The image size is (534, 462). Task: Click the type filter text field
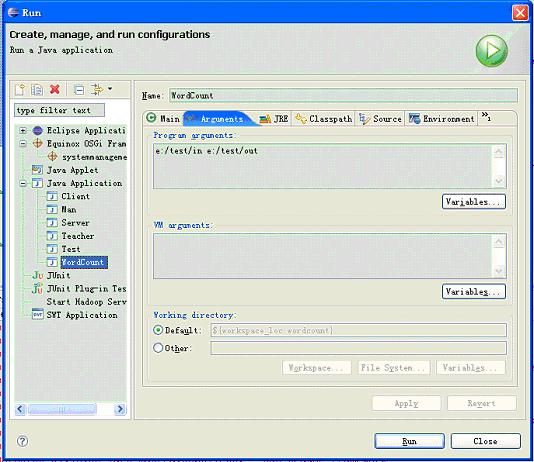(59, 110)
